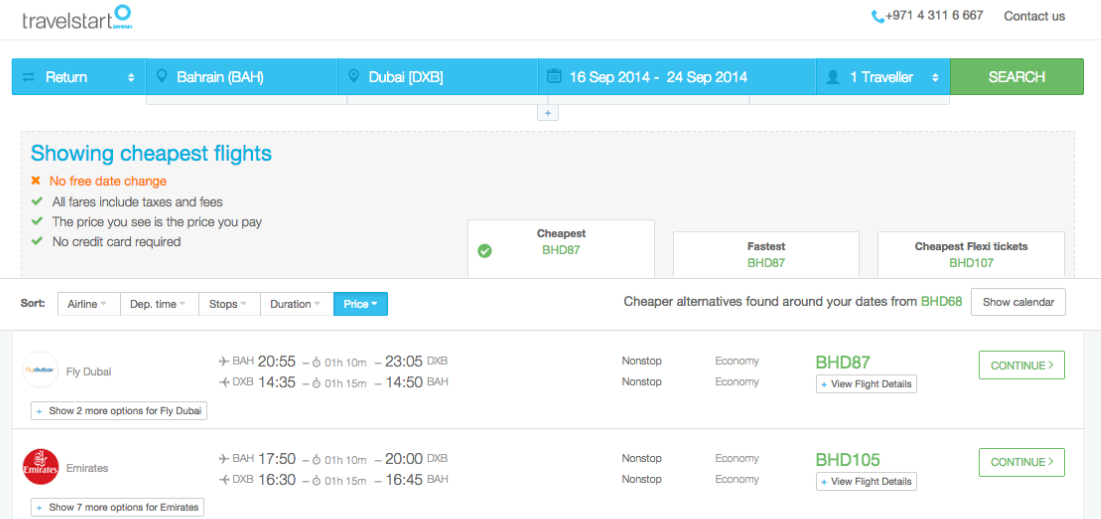Viewport: 1101px width, 519px height.
Task: Expand Show 2 more options for Fly Dubai
Action: 119,411
